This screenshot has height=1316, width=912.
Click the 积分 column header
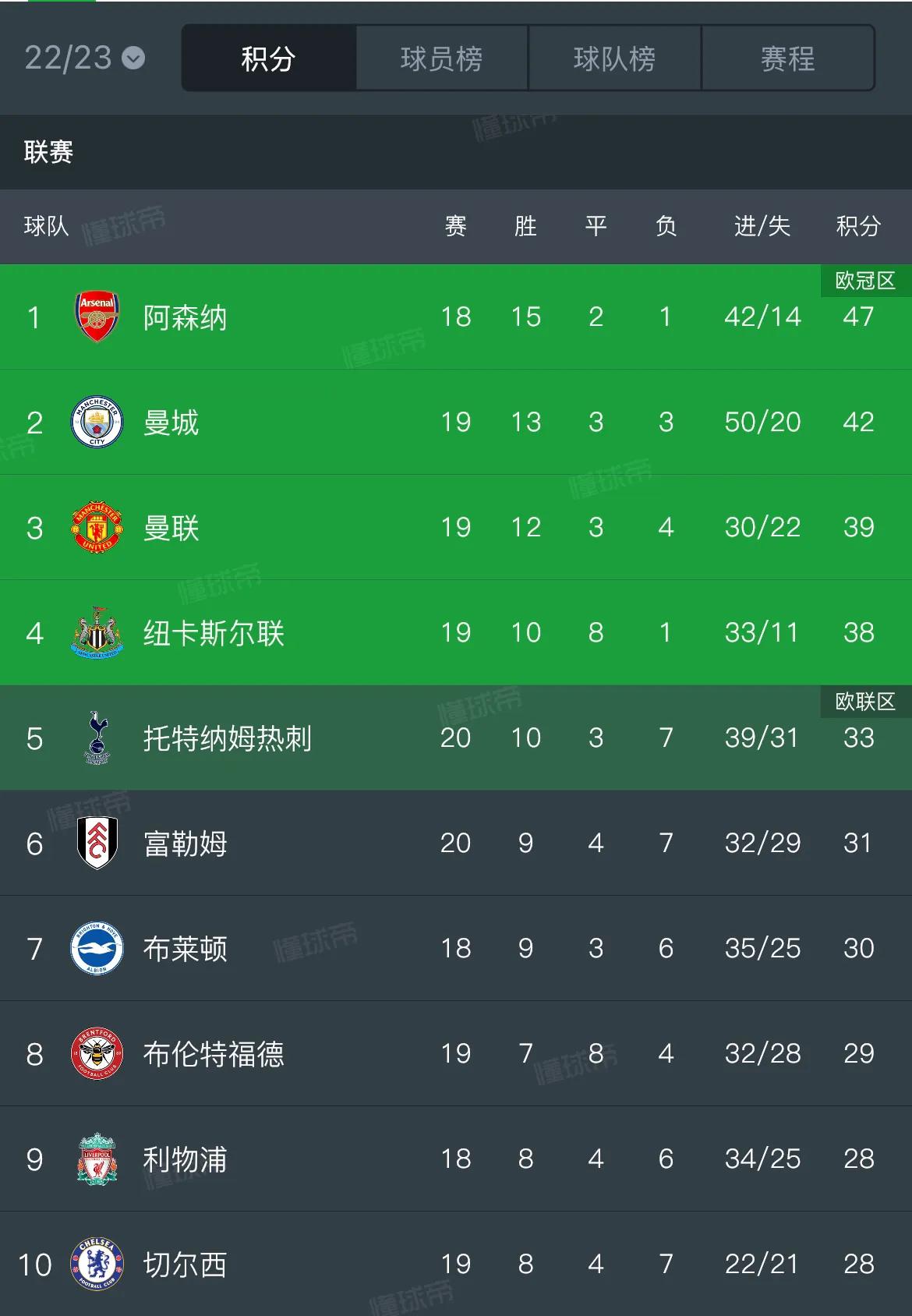858,226
